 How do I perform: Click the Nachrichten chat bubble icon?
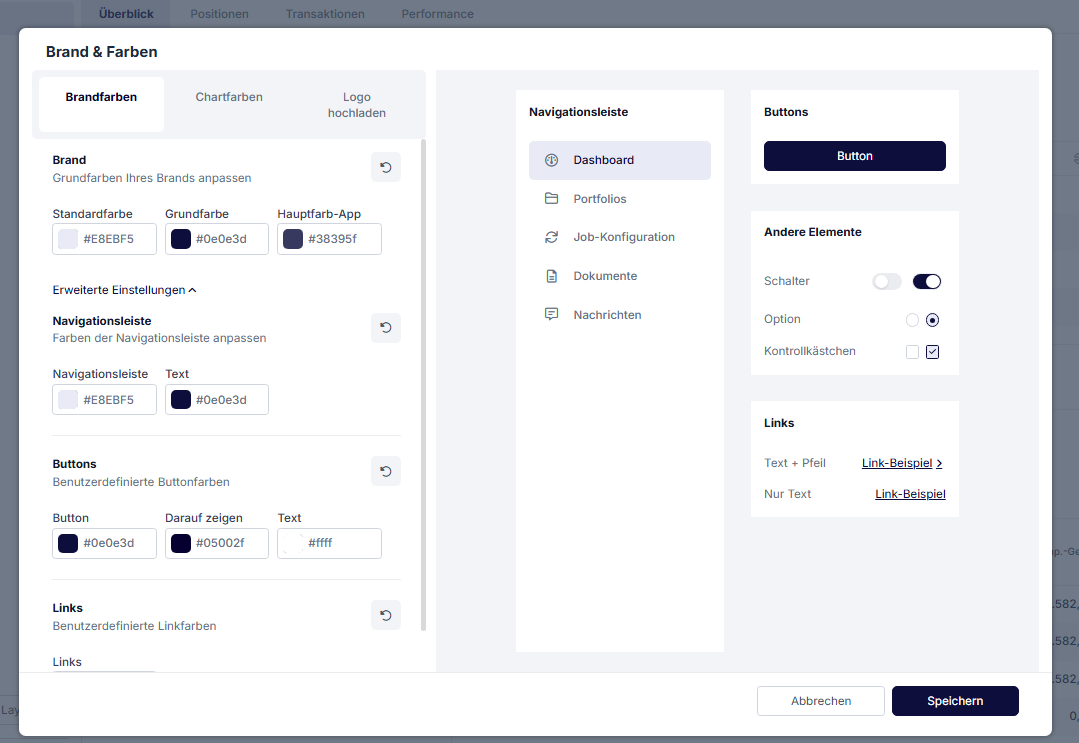(551, 315)
